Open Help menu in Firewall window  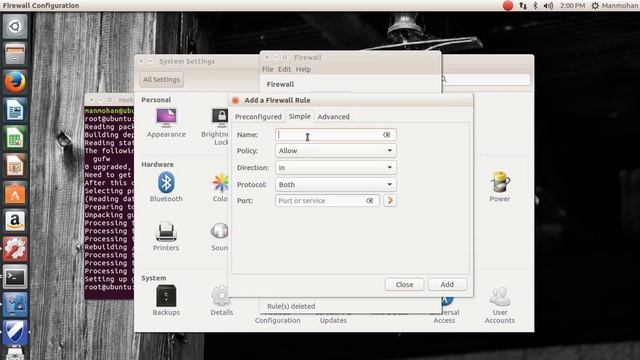(303, 69)
